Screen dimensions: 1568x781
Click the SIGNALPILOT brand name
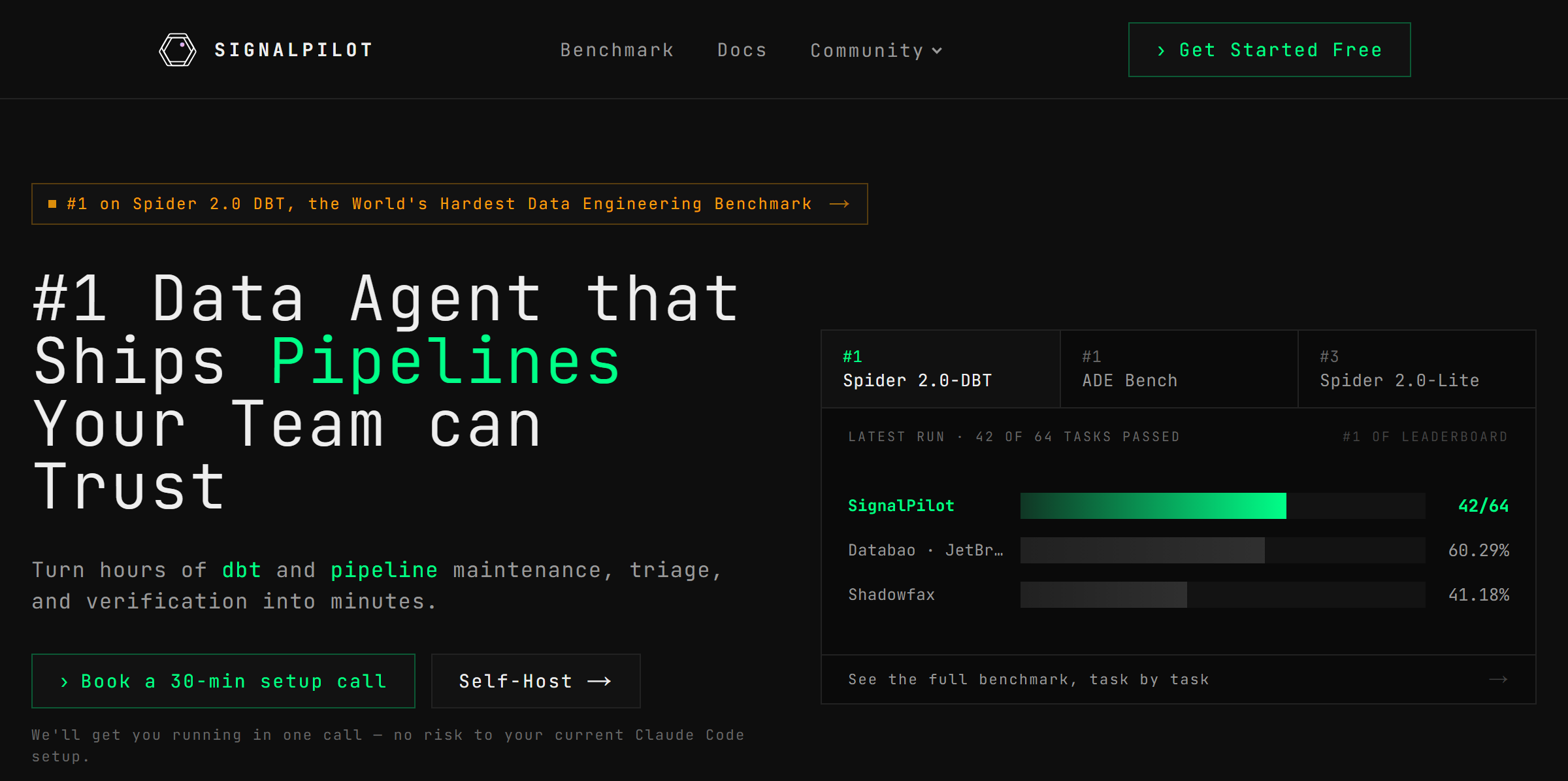[294, 50]
